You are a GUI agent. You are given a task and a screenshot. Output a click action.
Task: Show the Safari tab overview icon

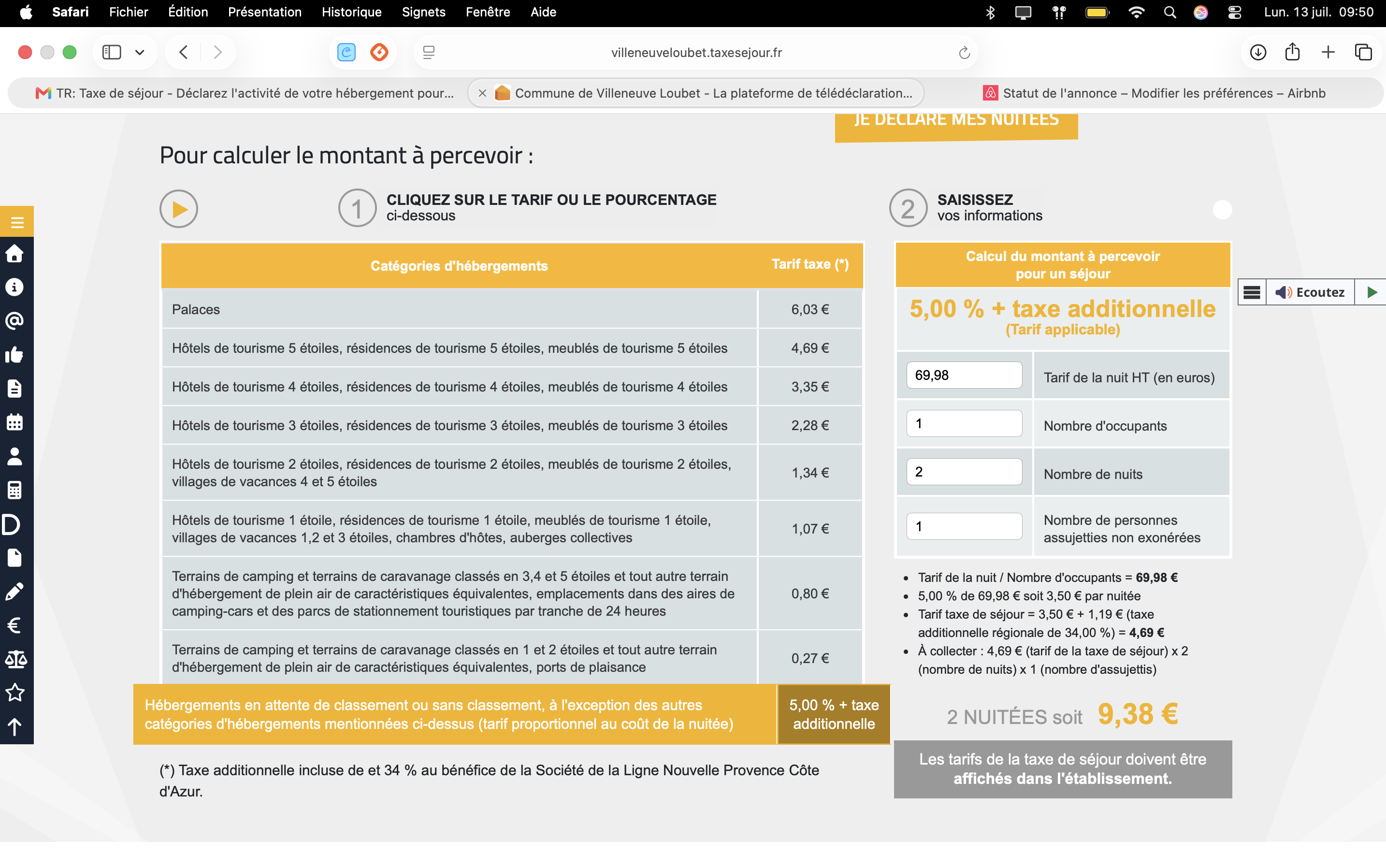click(1363, 52)
